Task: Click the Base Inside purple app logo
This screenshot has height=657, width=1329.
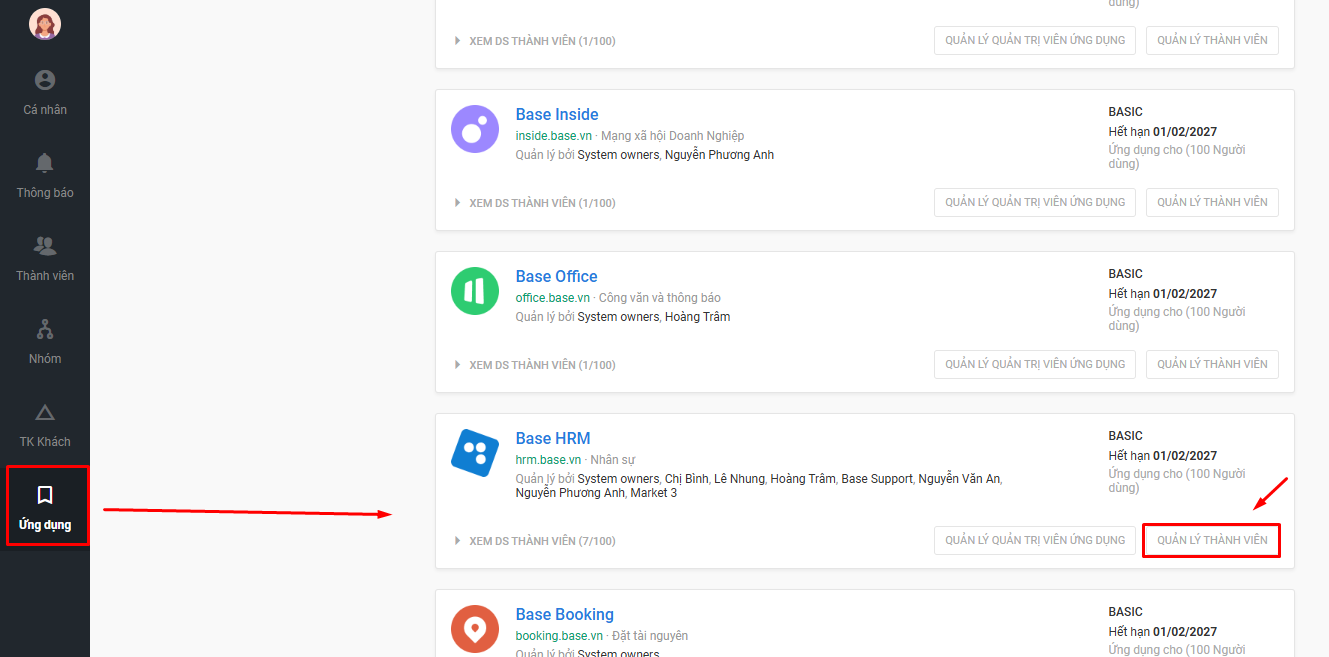Action: (x=475, y=129)
